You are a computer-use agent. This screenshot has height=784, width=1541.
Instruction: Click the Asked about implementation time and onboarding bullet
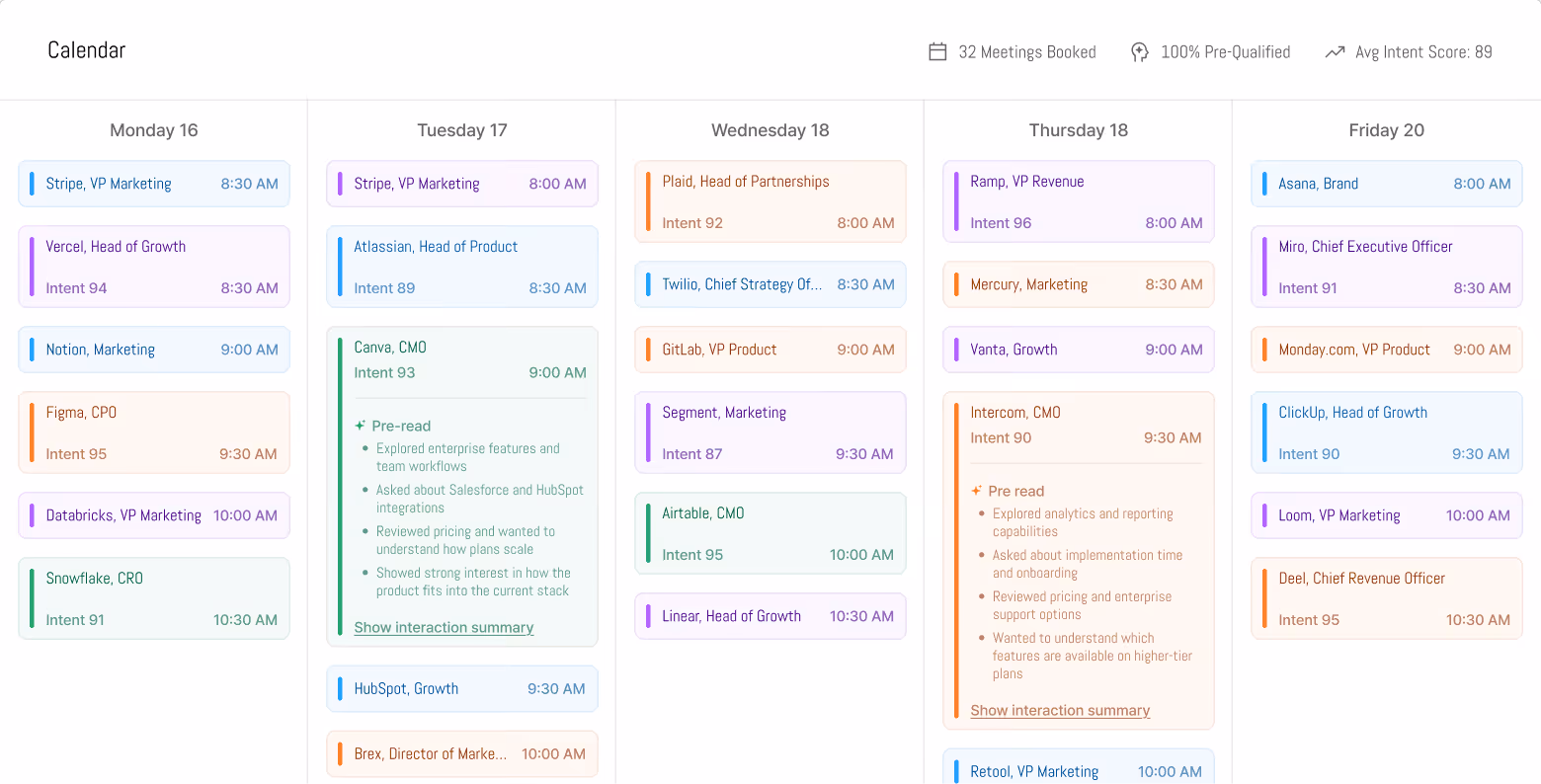point(1087,564)
